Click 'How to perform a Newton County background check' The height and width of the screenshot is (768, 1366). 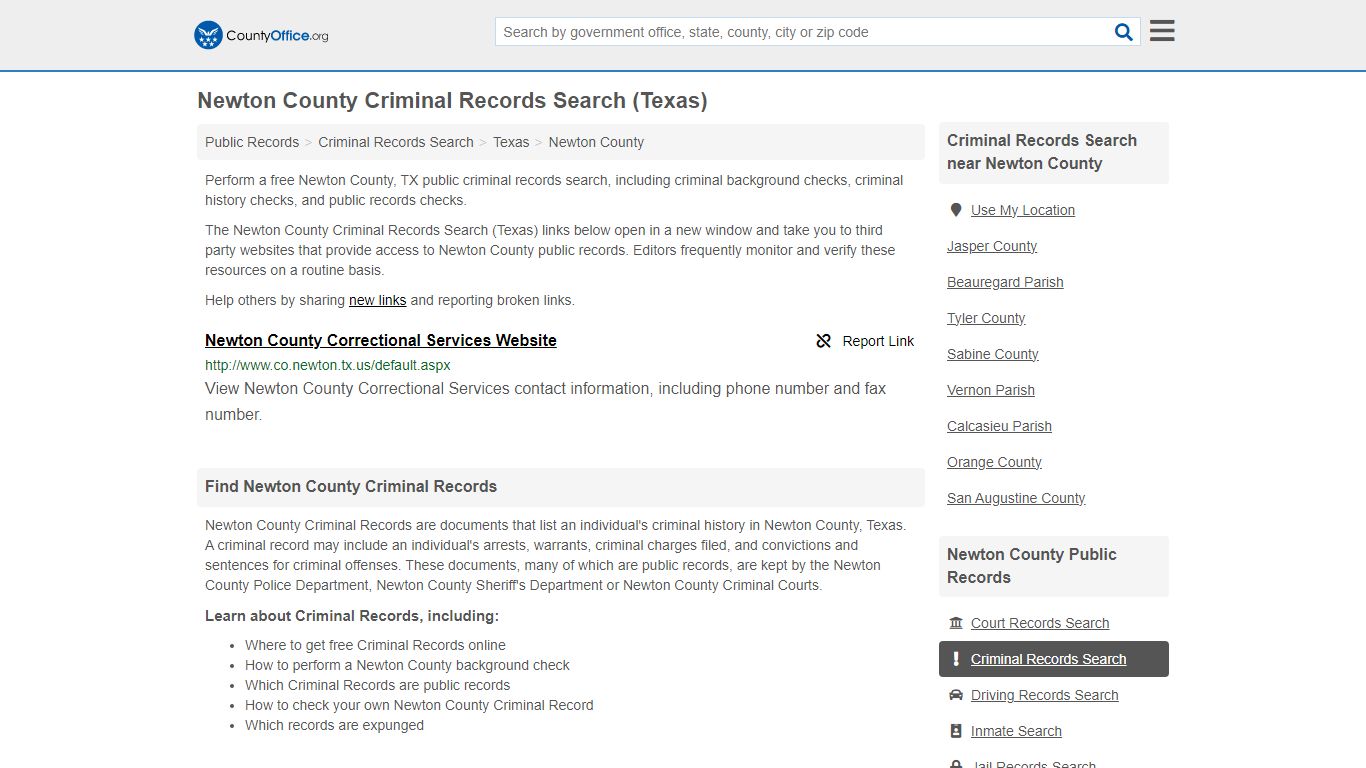(x=407, y=665)
